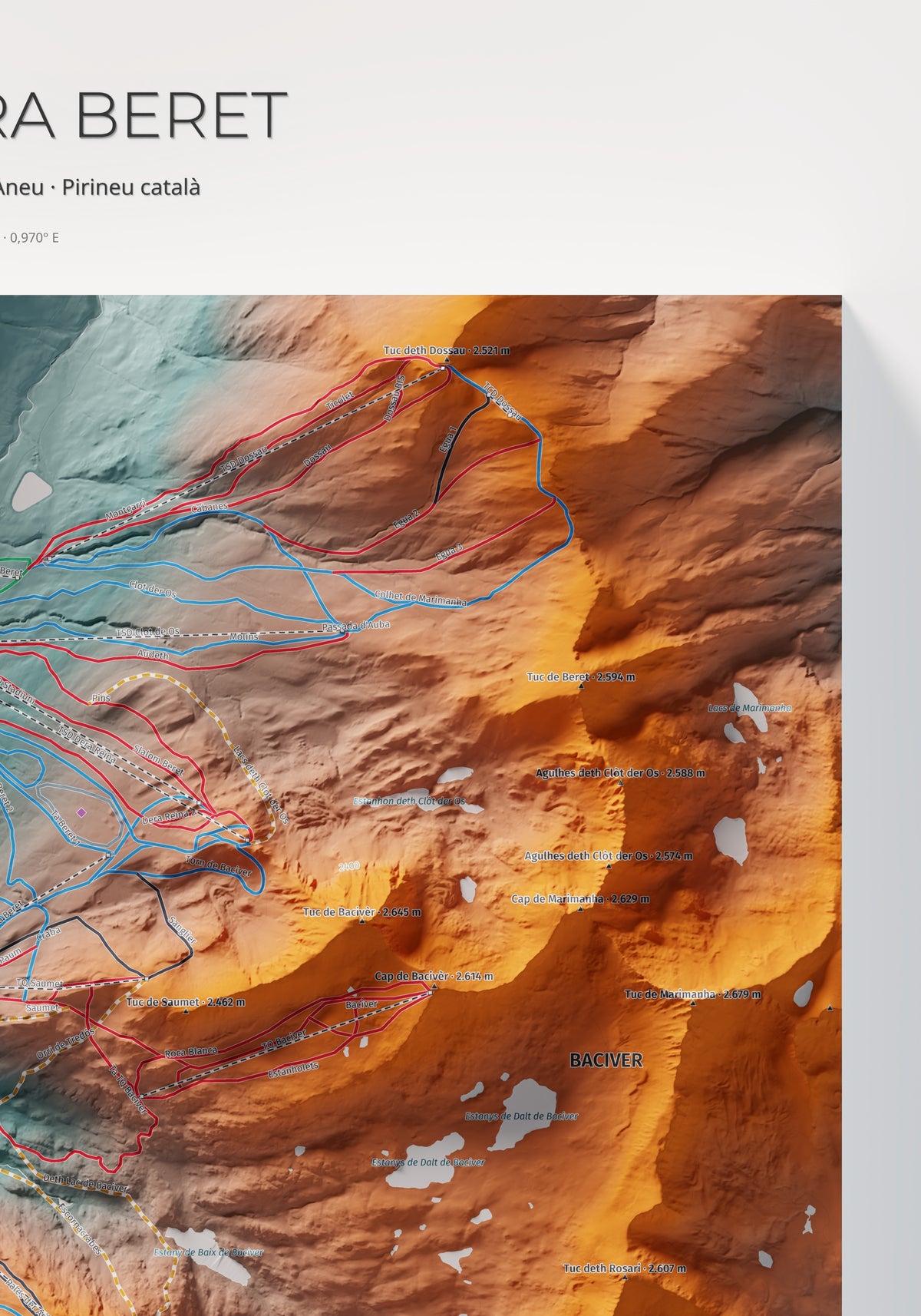Click the "TSD Clòt de Os" lift label
Image resolution: width=921 pixels, height=1316 pixels.
click(148, 632)
